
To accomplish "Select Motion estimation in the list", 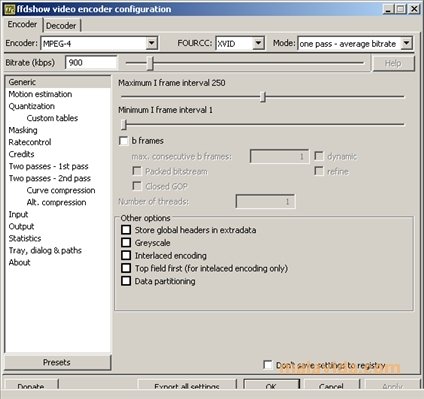I will click(x=58, y=94).
